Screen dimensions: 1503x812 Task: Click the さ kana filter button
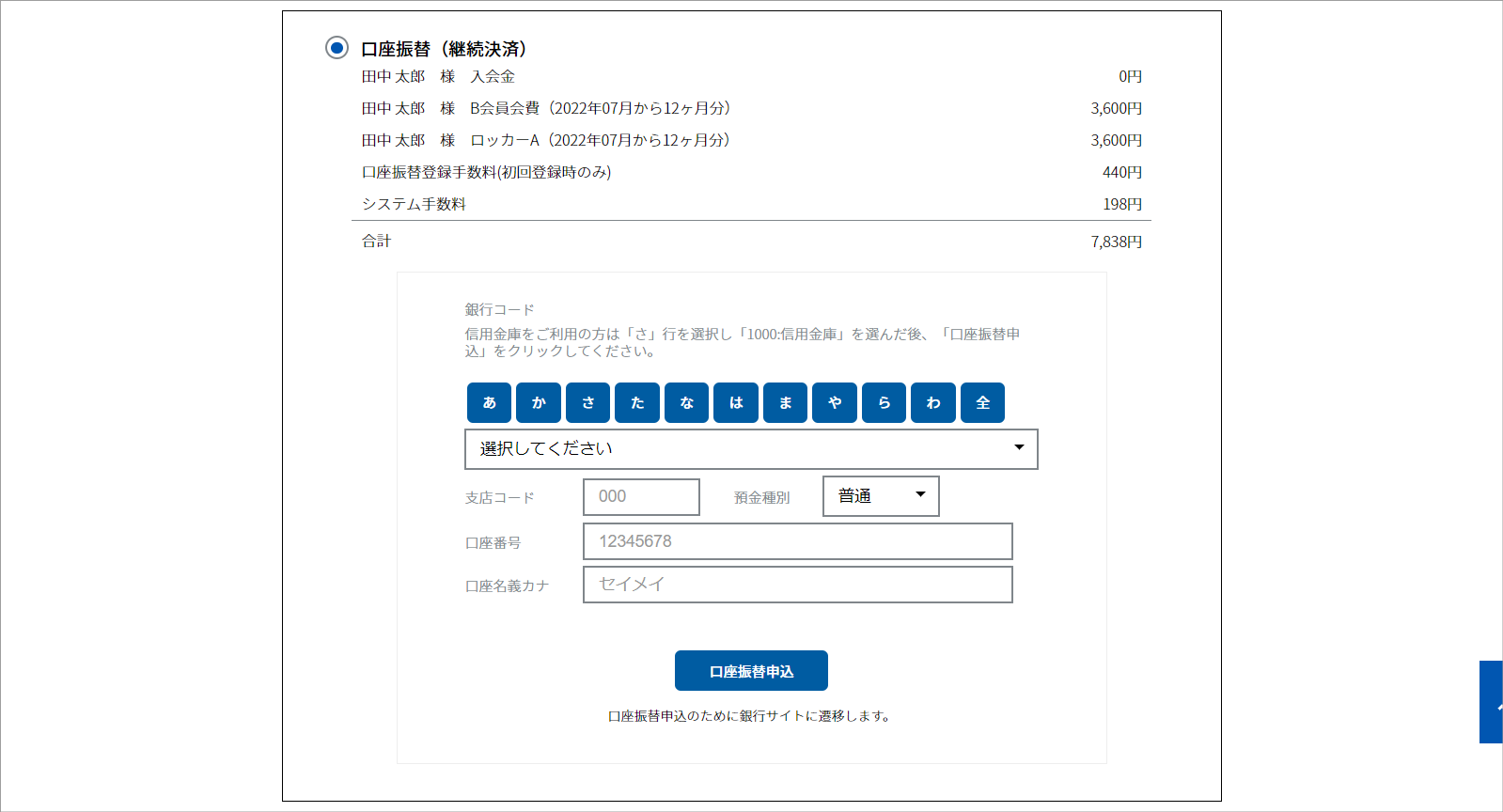(587, 402)
